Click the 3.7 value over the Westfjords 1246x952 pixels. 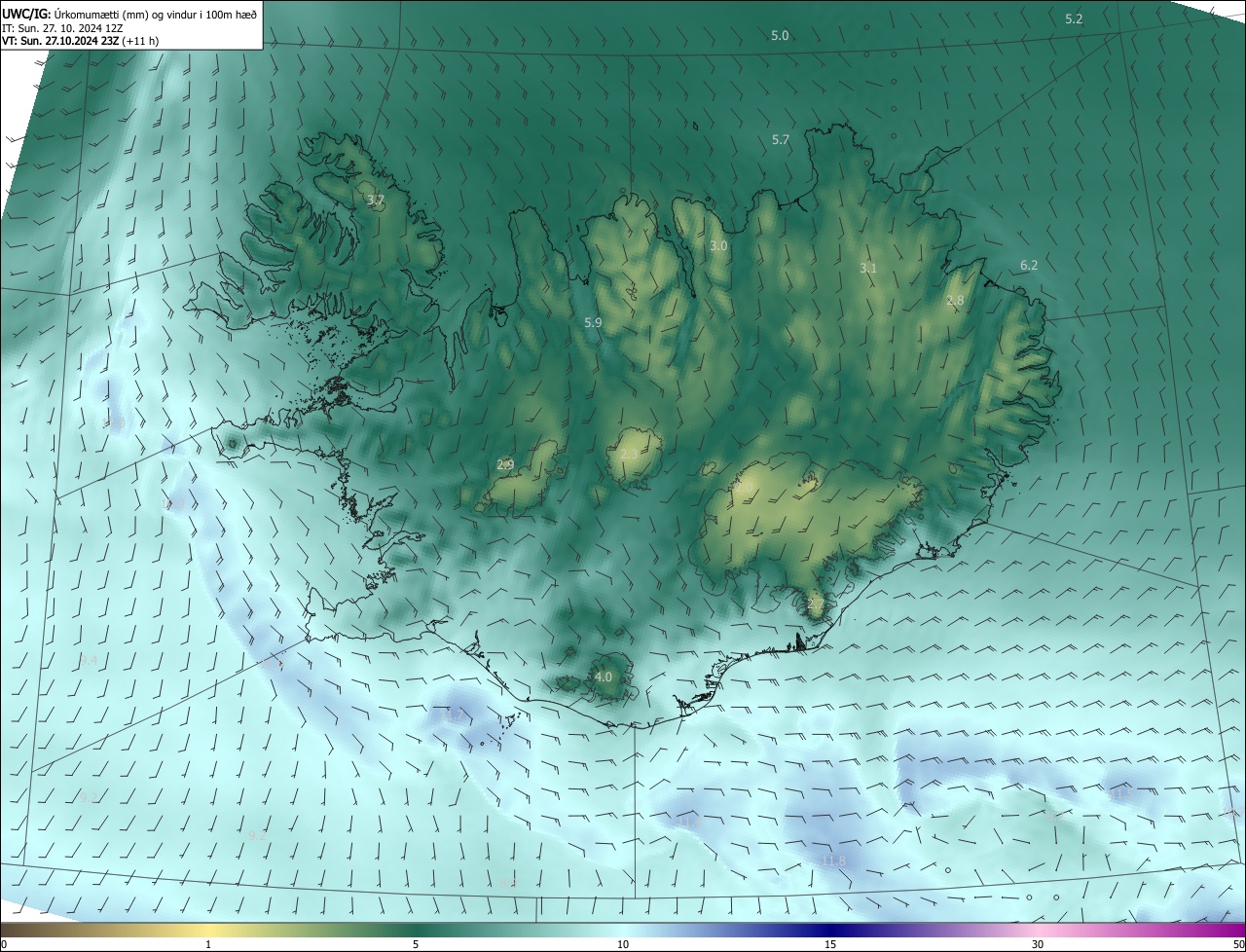point(376,201)
